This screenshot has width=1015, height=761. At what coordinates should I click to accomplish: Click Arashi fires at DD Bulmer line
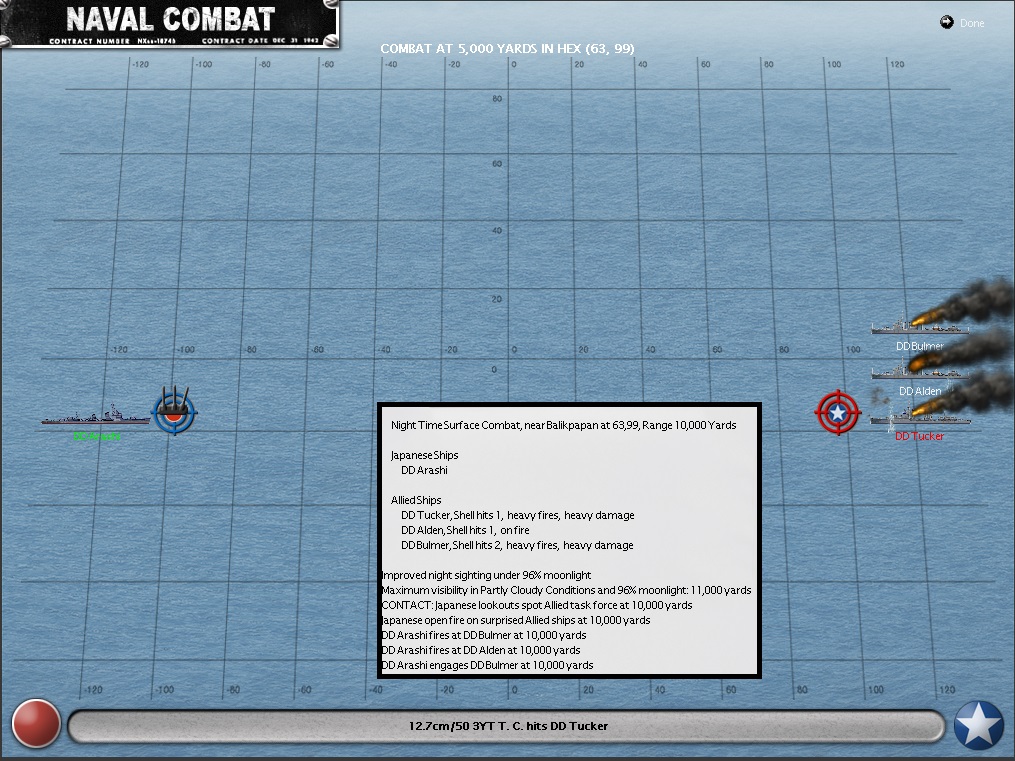484,635
